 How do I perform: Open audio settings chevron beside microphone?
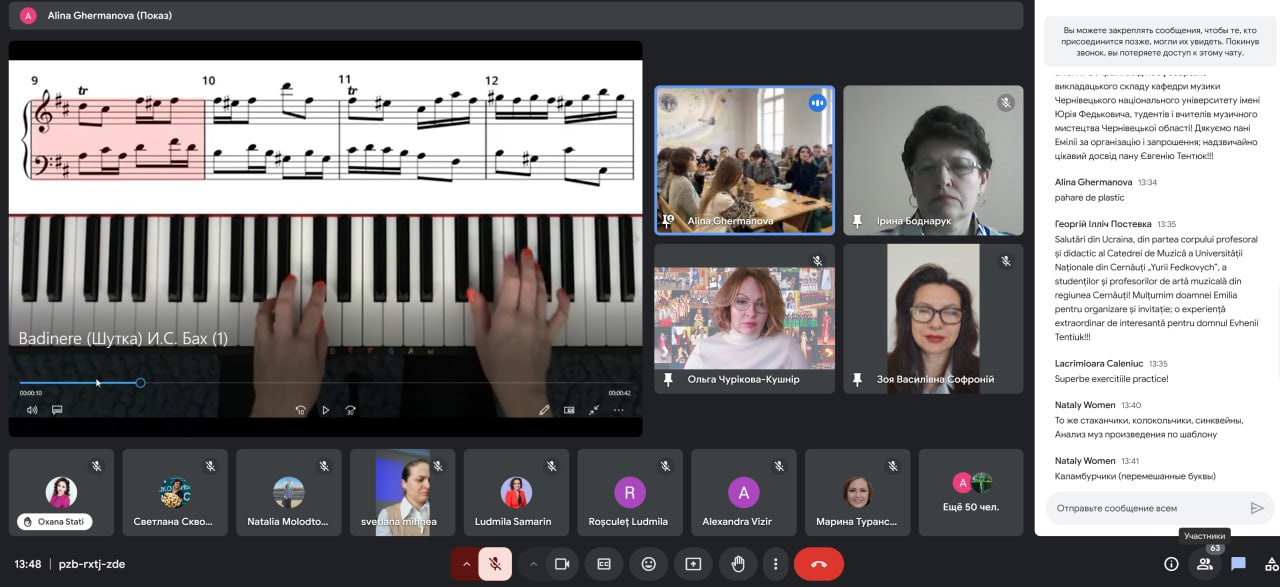[x=466, y=564]
